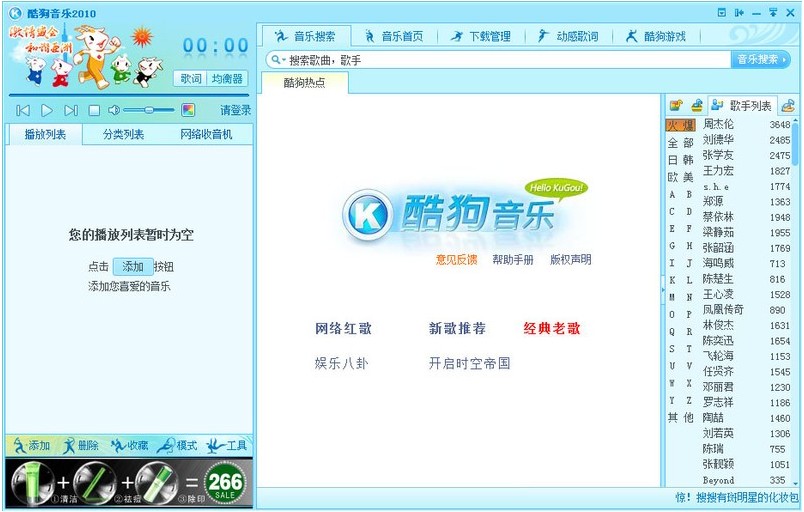
Task: Click the 请登录 login link
Action: [x=235, y=110]
